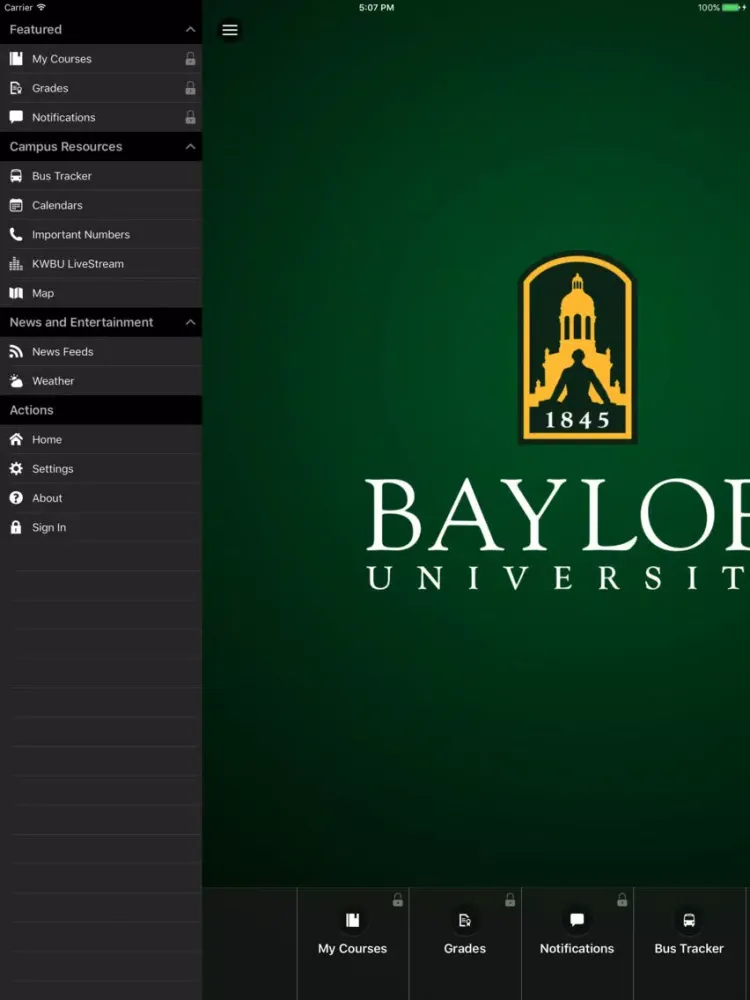Screen dimensions: 750x1000
Task: Tap the Baylor 1845 crest logo
Action: 578,348
